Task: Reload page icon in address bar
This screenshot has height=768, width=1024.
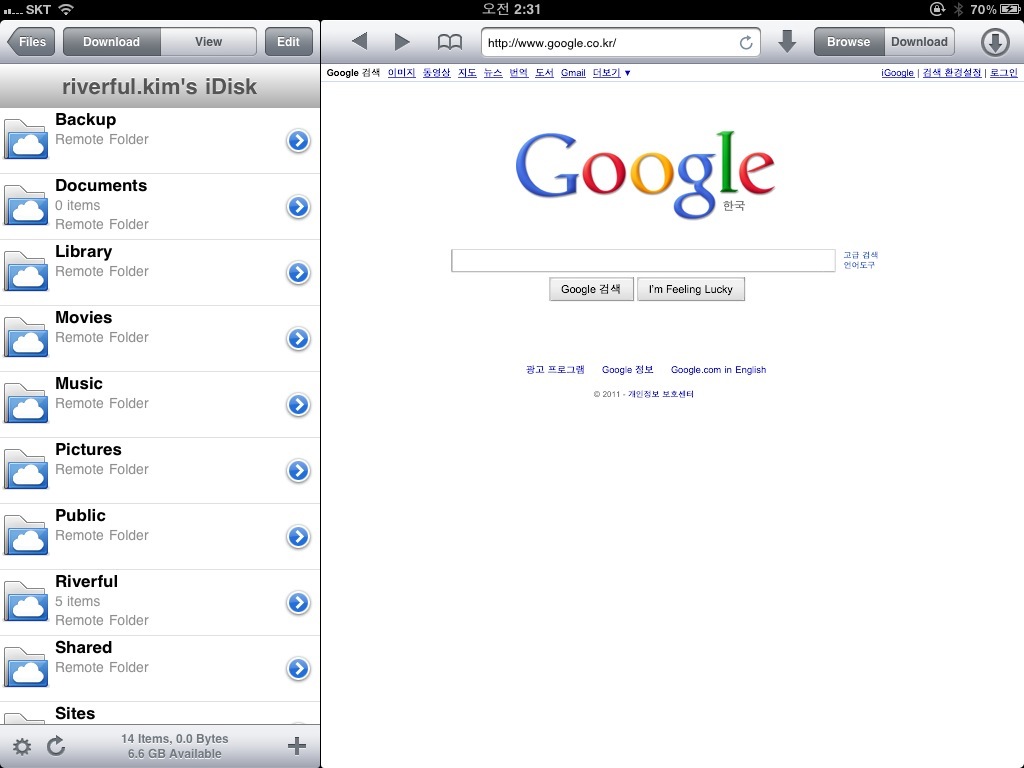Action: point(746,43)
